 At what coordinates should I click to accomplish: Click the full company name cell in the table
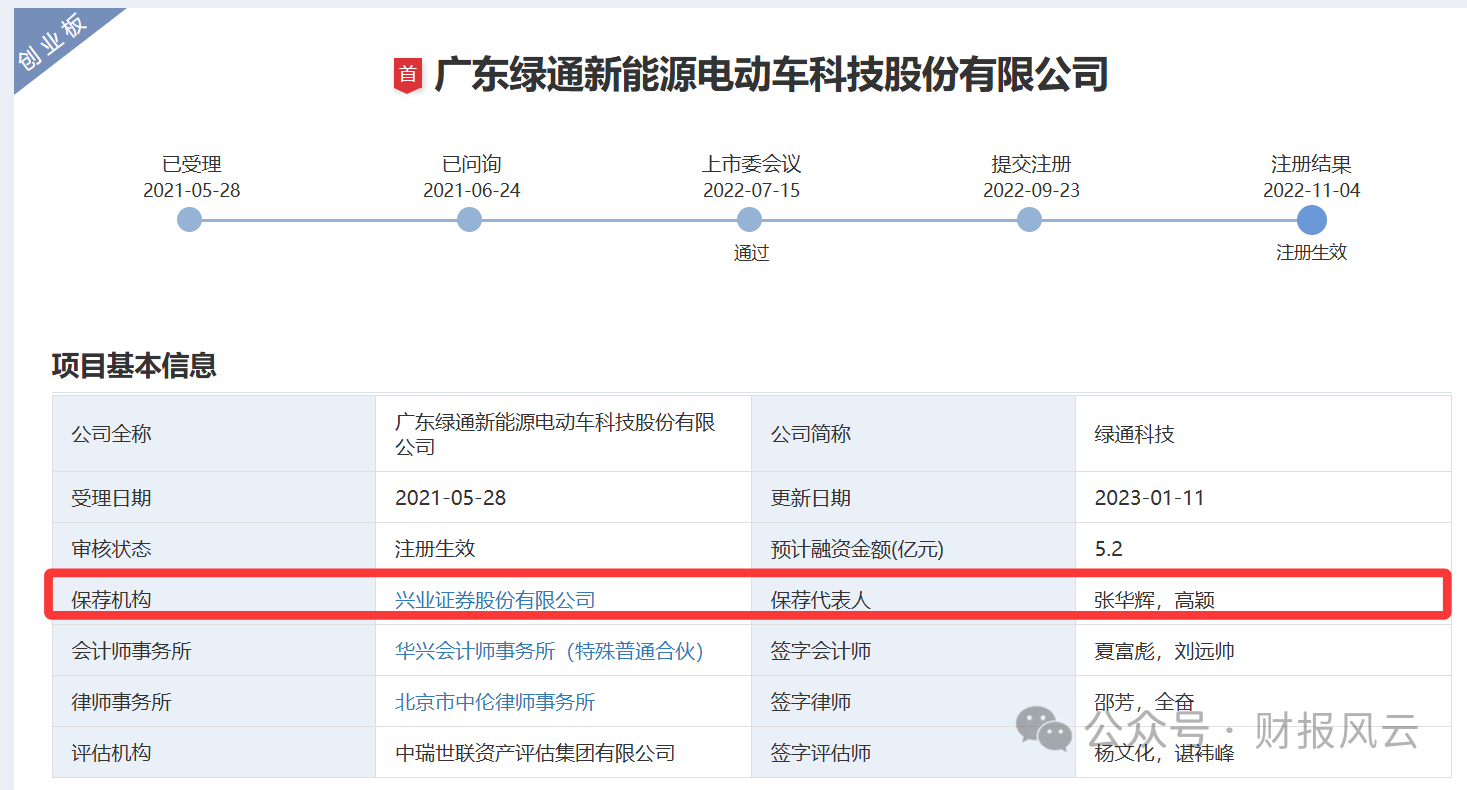coord(556,433)
